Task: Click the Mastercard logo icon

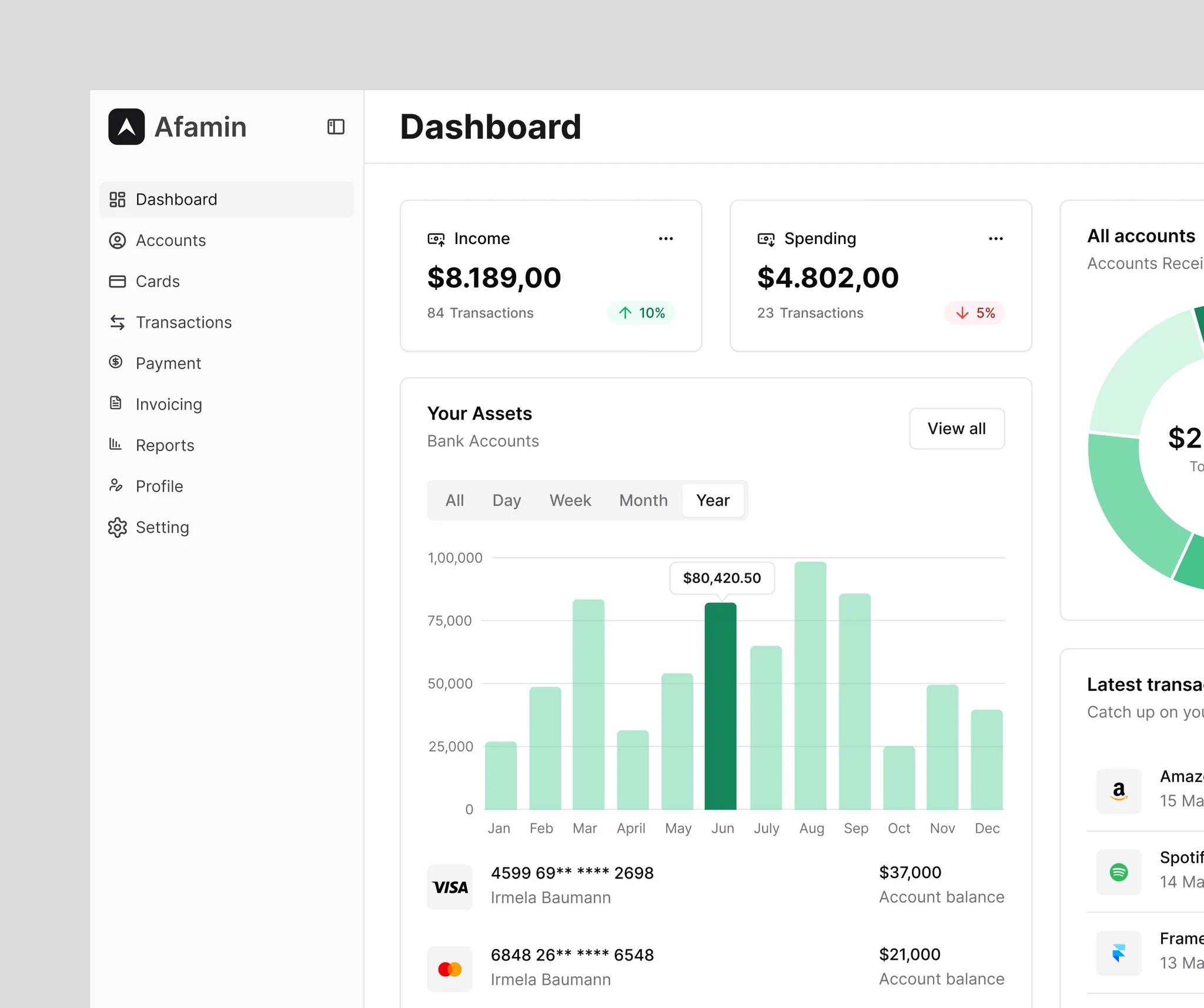Action: click(x=450, y=969)
